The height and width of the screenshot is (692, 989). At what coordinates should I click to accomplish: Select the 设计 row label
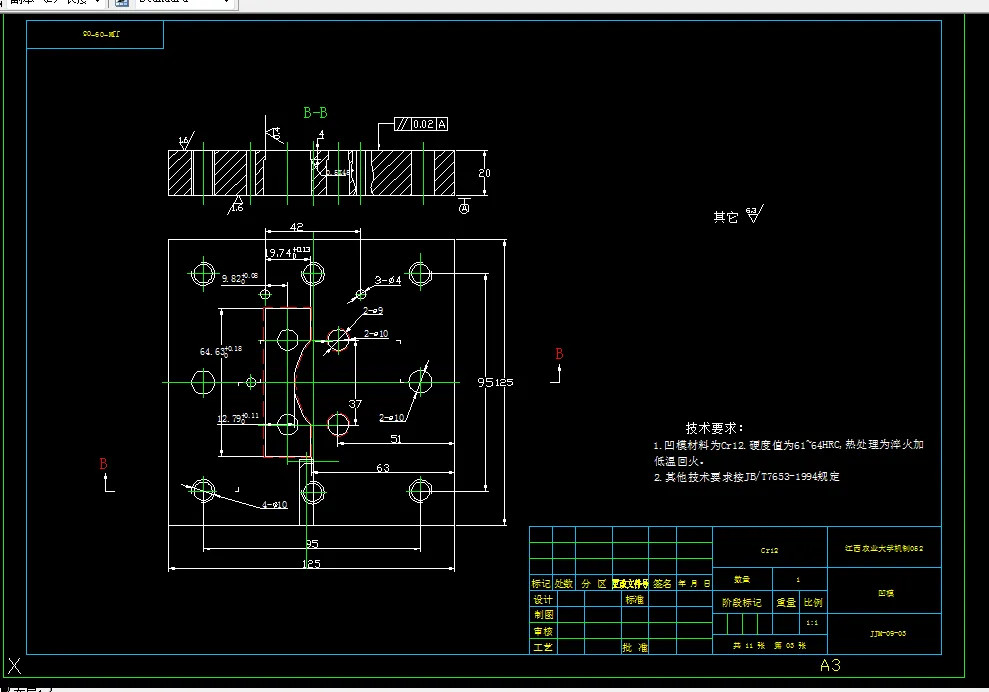[543, 599]
